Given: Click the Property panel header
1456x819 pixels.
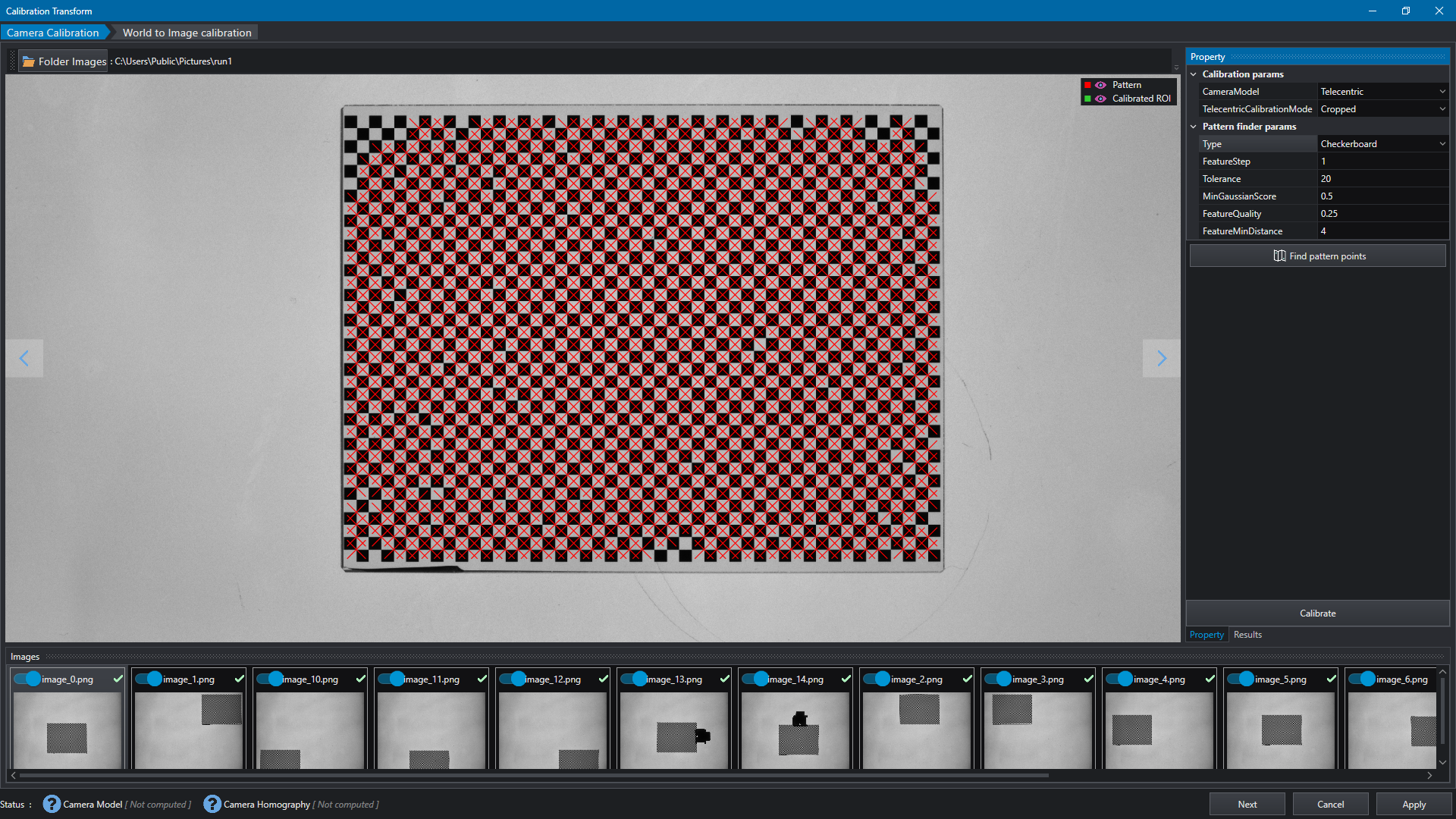Looking at the screenshot, I should tap(1318, 57).
